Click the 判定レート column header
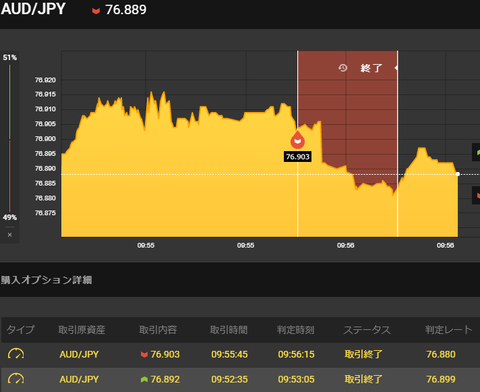The image size is (480, 392). pyautogui.click(x=449, y=330)
